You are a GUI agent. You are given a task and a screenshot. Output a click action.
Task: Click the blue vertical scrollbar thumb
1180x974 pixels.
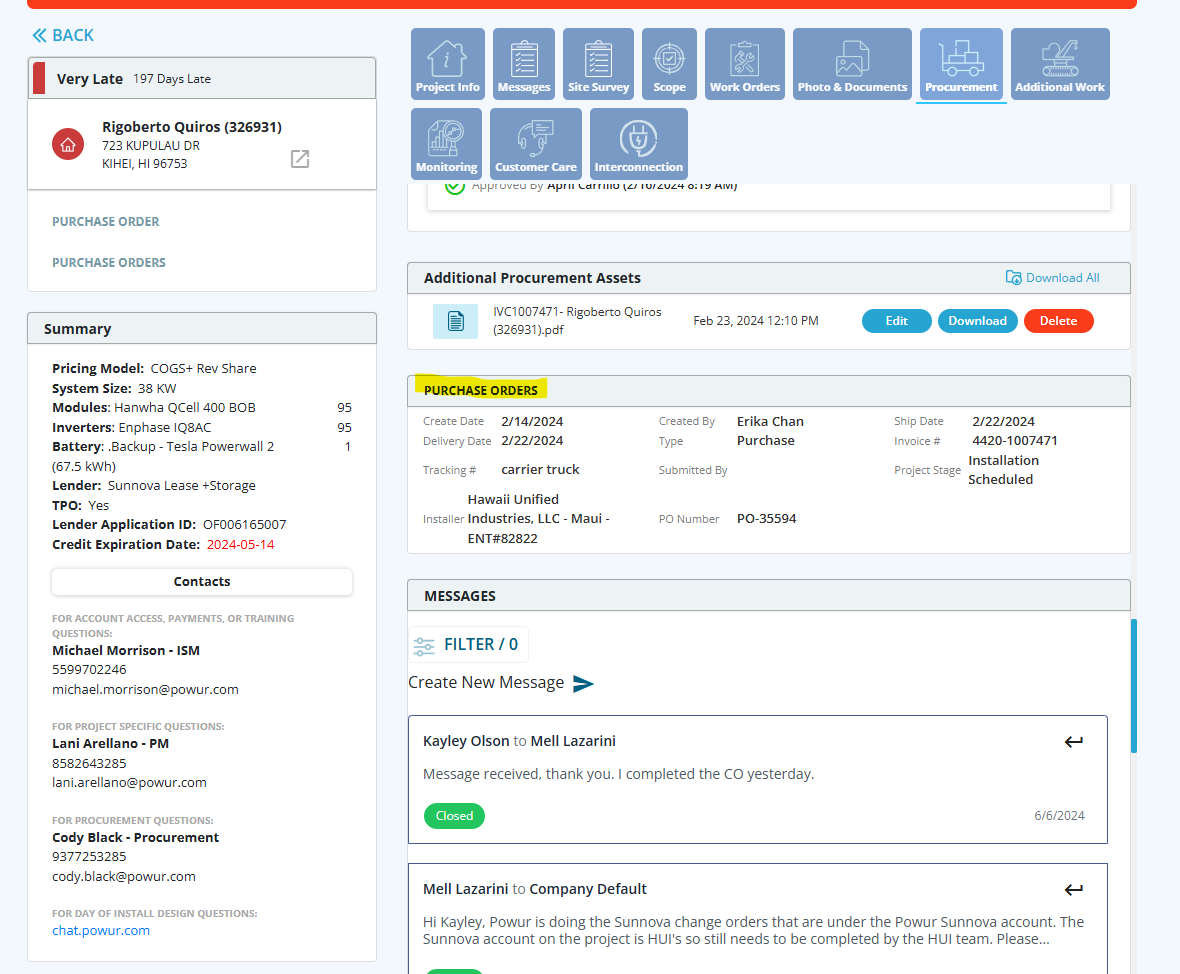pyautogui.click(x=1133, y=685)
